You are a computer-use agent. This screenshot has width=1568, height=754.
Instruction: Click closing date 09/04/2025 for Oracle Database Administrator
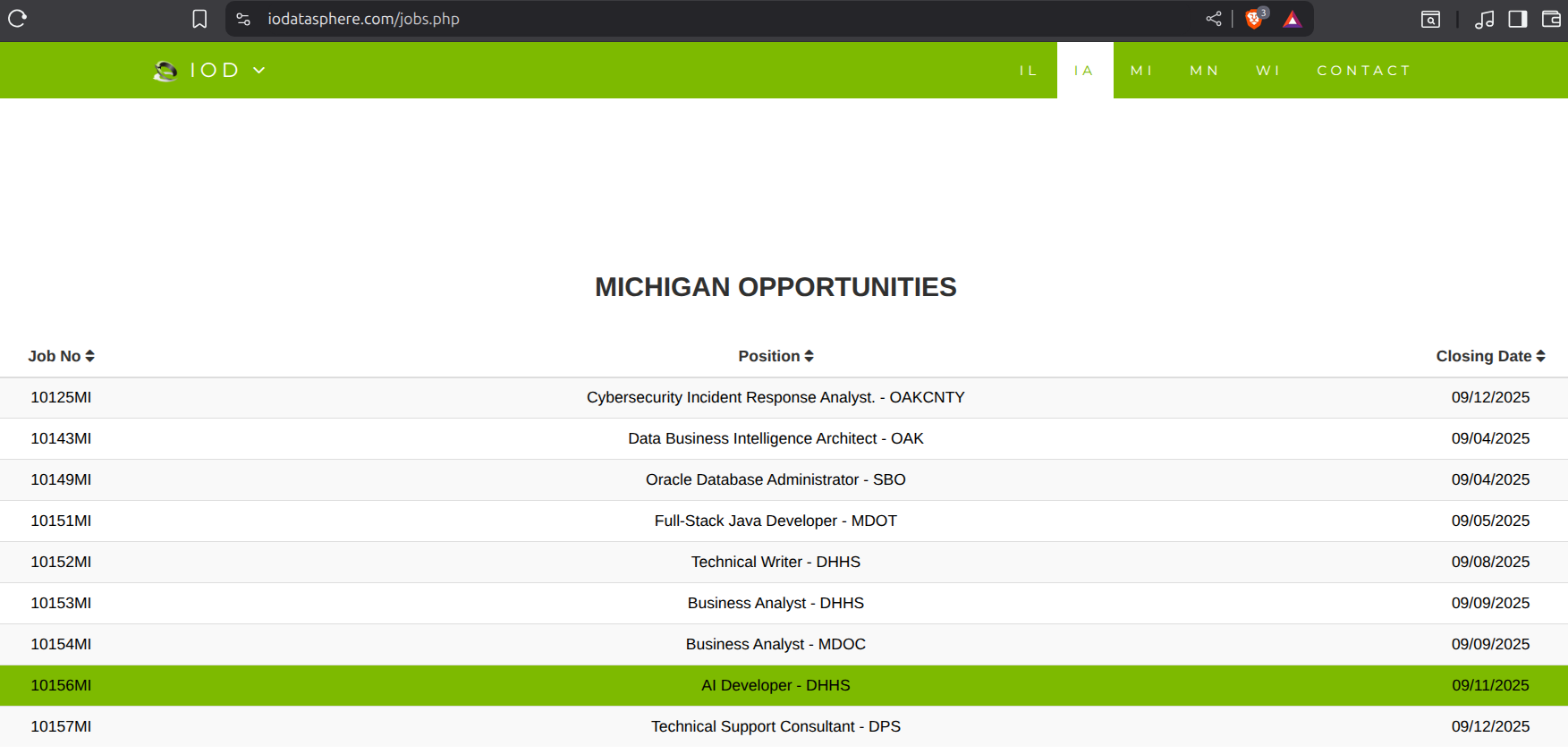[x=1490, y=479]
